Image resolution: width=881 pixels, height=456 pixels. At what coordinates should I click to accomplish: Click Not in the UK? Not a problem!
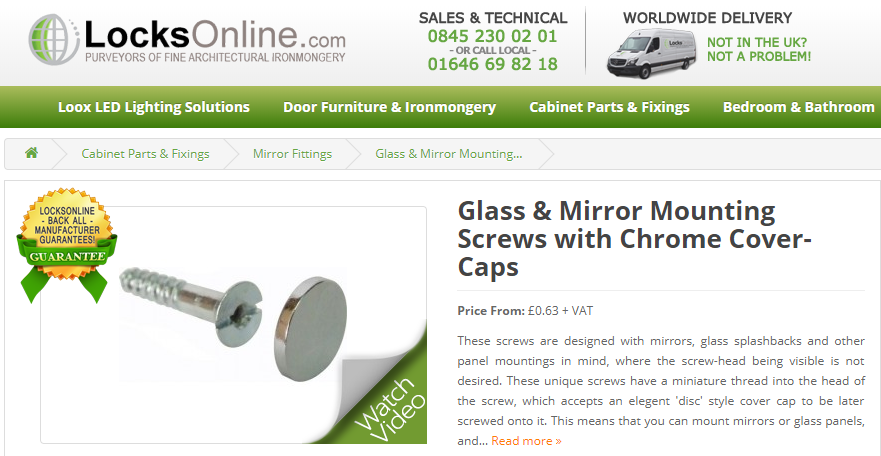(759, 49)
